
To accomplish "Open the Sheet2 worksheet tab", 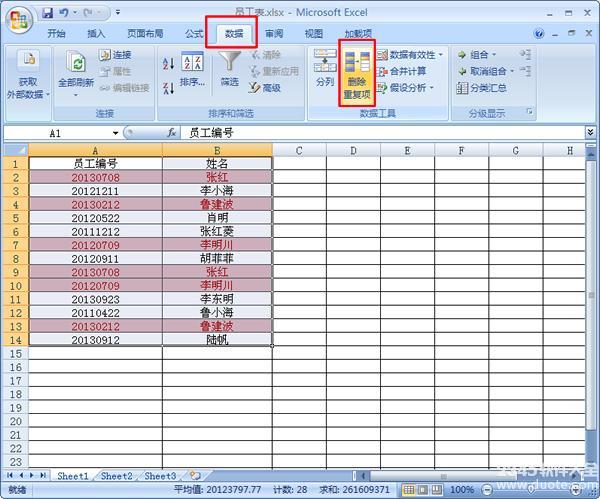I will (116, 476).
